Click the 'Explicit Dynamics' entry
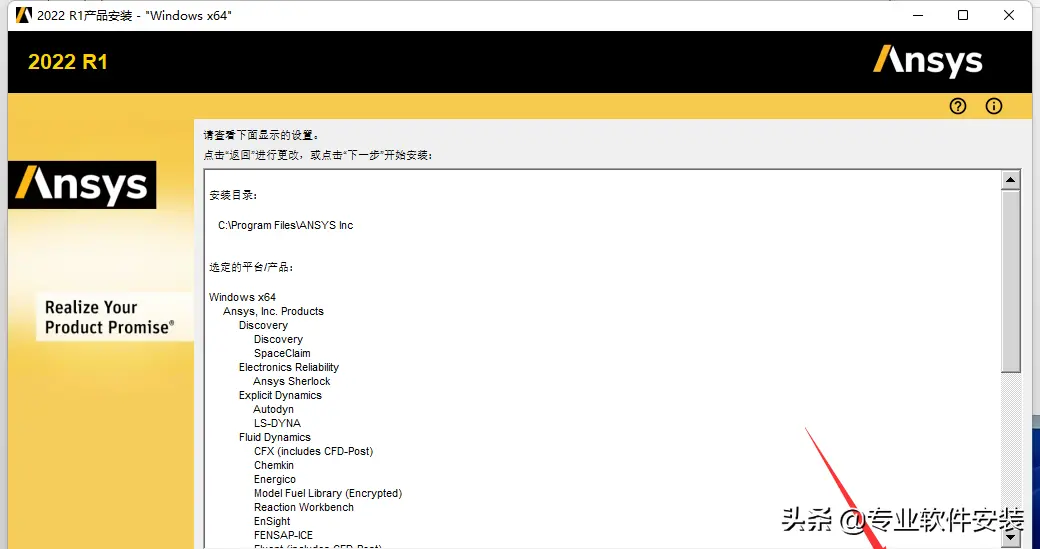The image size is (1040, 549). pos(280,395)
